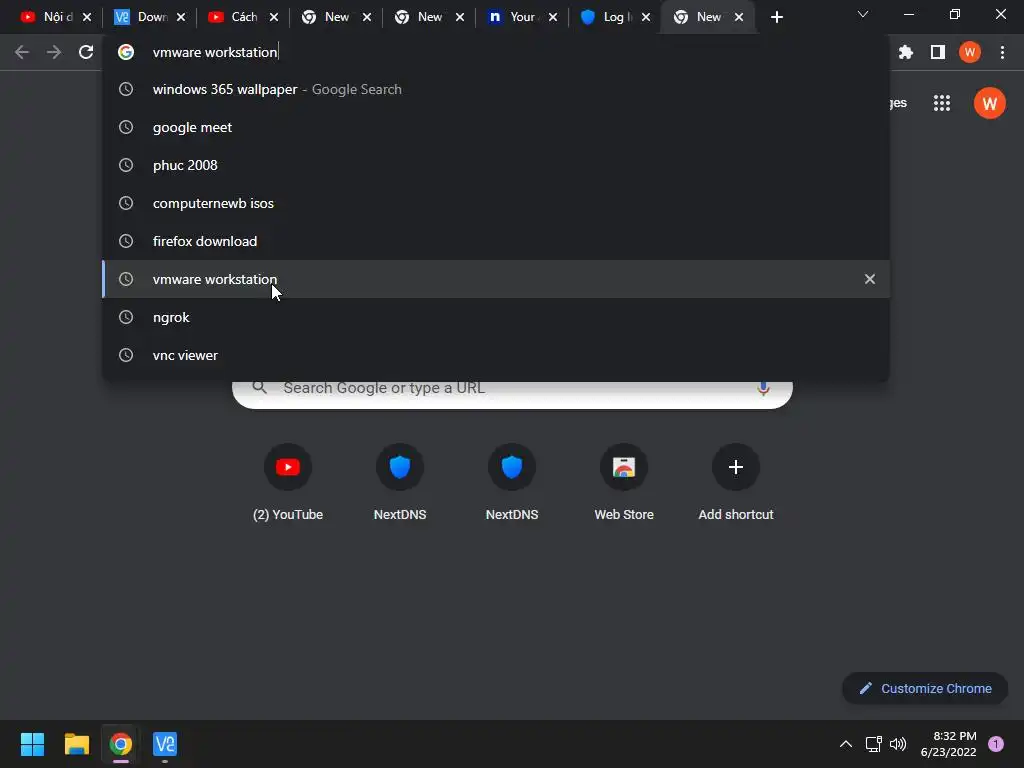Viewport: 1024px width, 768px height.
Task: Remove the vmware workstation suggestion
Action: click(x=870, y=280)
